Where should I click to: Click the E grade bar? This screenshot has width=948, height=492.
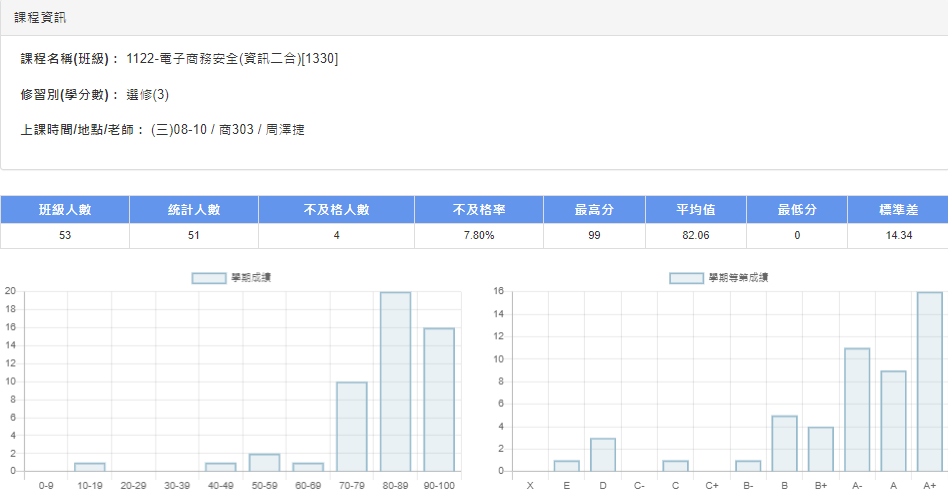coord(567,466)
